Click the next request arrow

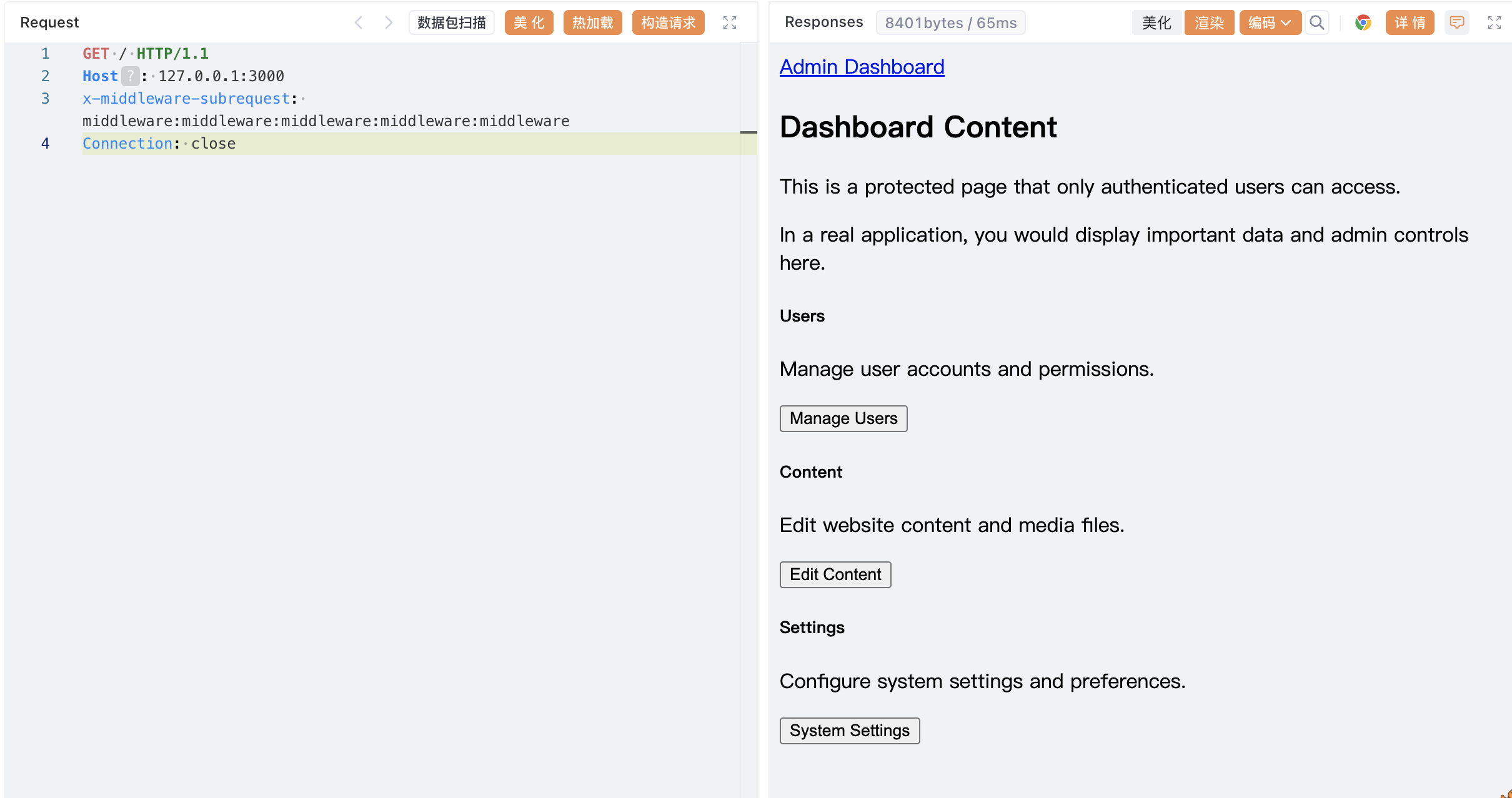(x=389, y=22)
